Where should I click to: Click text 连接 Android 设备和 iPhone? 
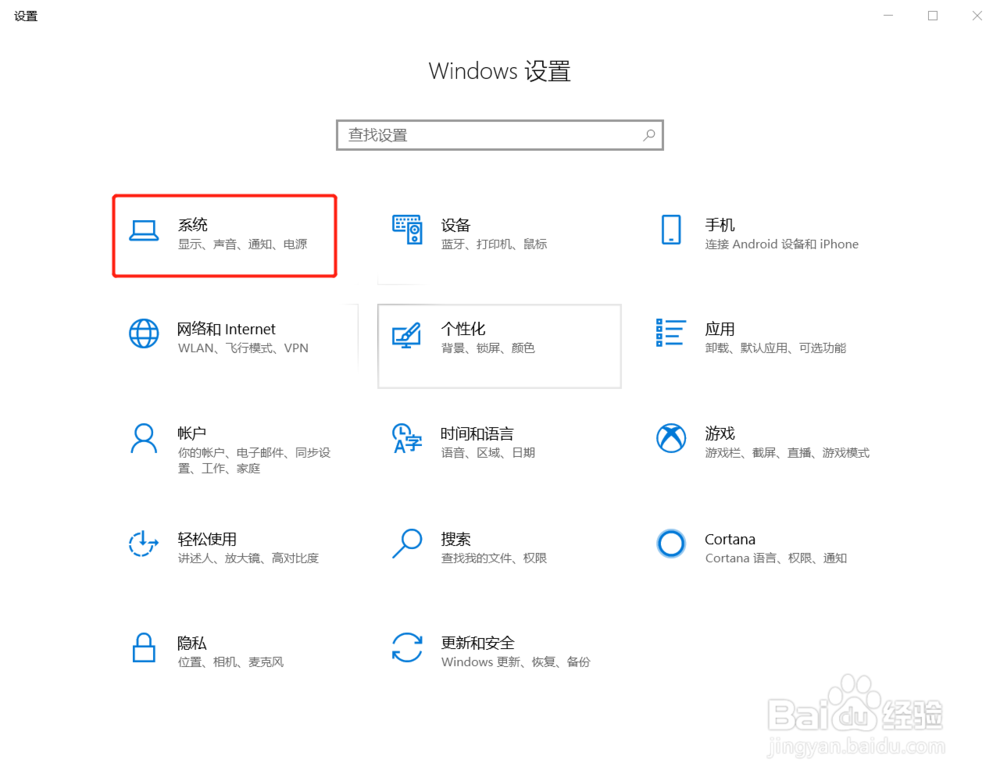coord(782,244)
